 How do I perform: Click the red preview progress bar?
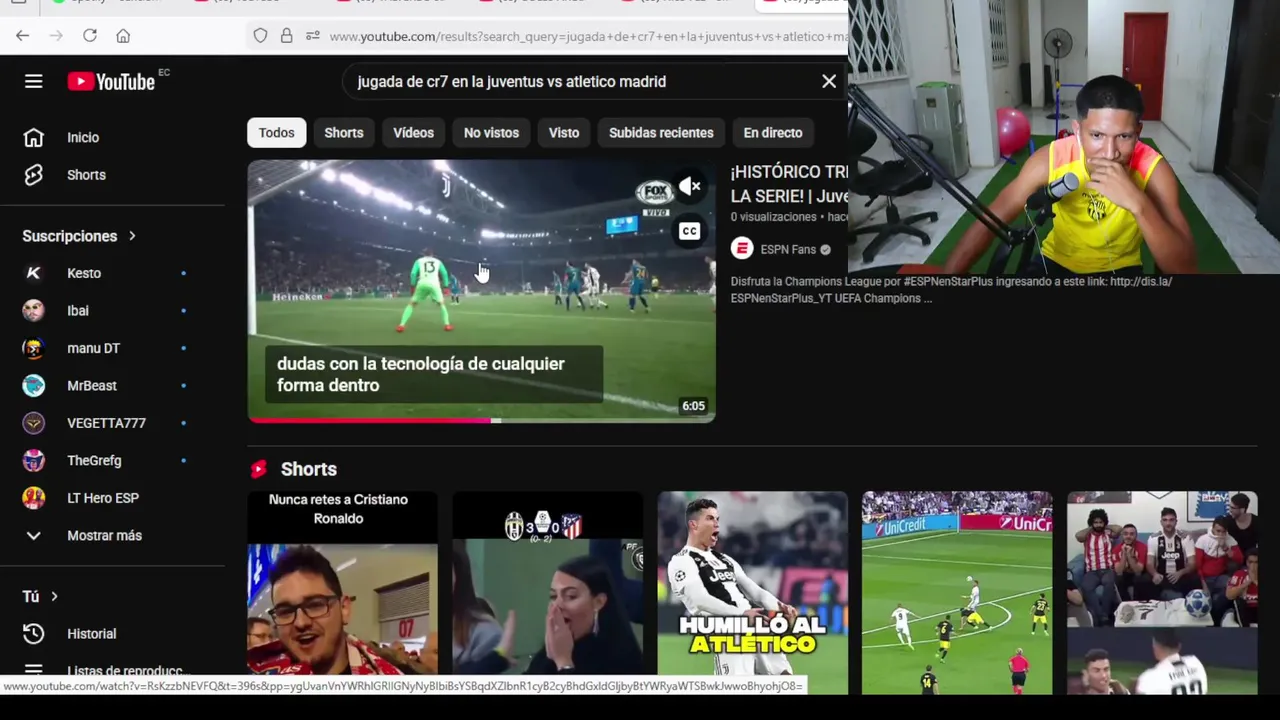point(370,421)
